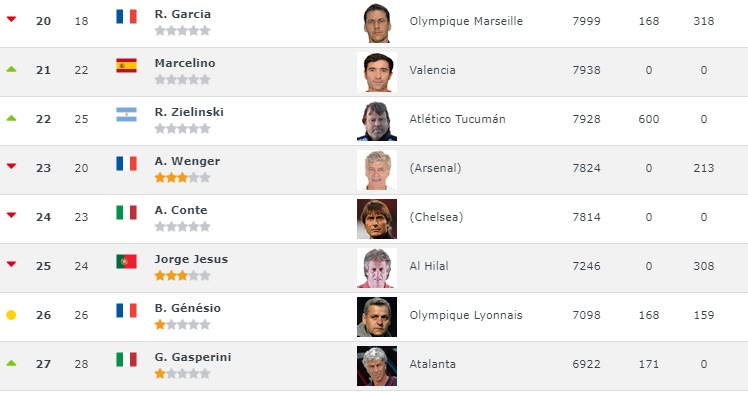Viewport: 748px width, 393px height.
Task: Open the Atlético Tucumán club link
Action: click(457, 119)
